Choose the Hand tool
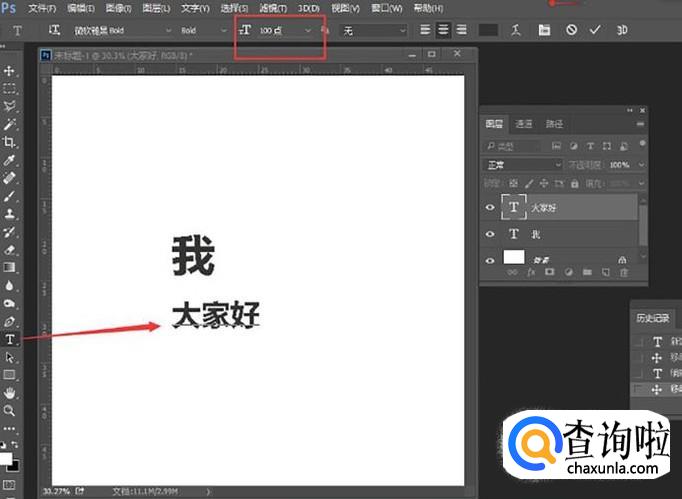This screenshot has width=682, height=499. (10, 393)
